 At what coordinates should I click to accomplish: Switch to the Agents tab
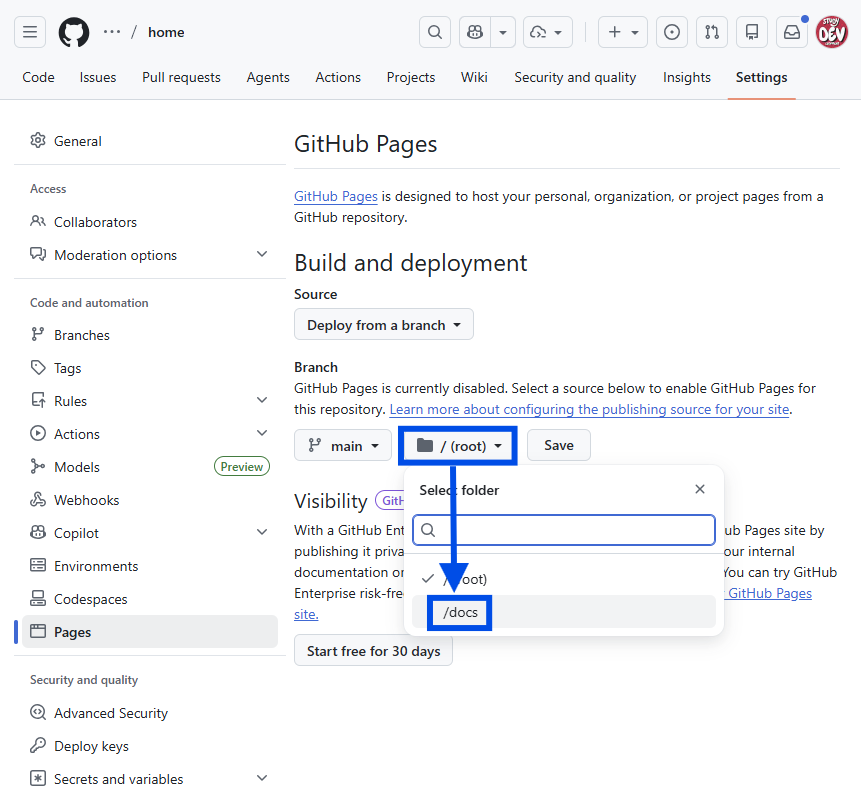tap(268, 77)
